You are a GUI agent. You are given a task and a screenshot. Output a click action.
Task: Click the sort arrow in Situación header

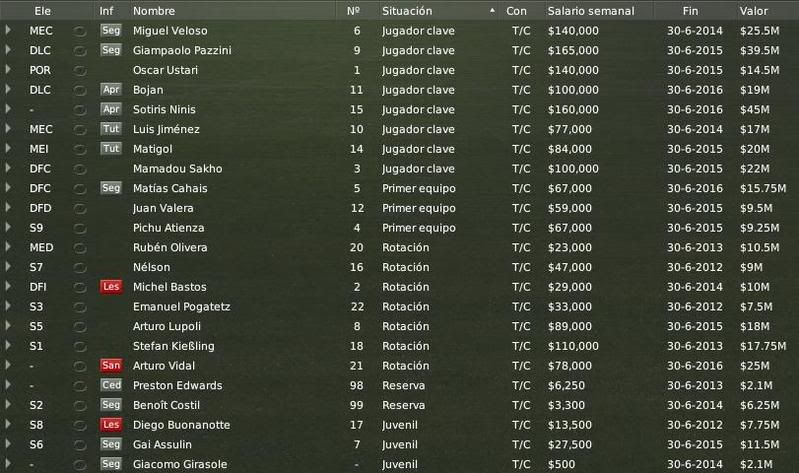tap(492, 10)
